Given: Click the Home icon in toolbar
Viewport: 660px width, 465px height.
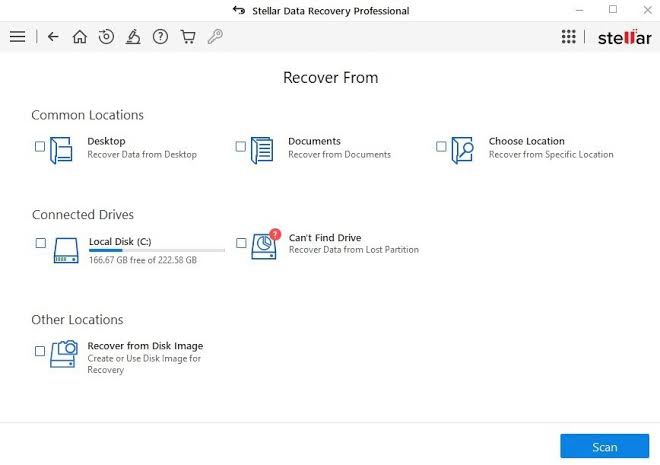Looking at the screenshot, I should point(80,37).
